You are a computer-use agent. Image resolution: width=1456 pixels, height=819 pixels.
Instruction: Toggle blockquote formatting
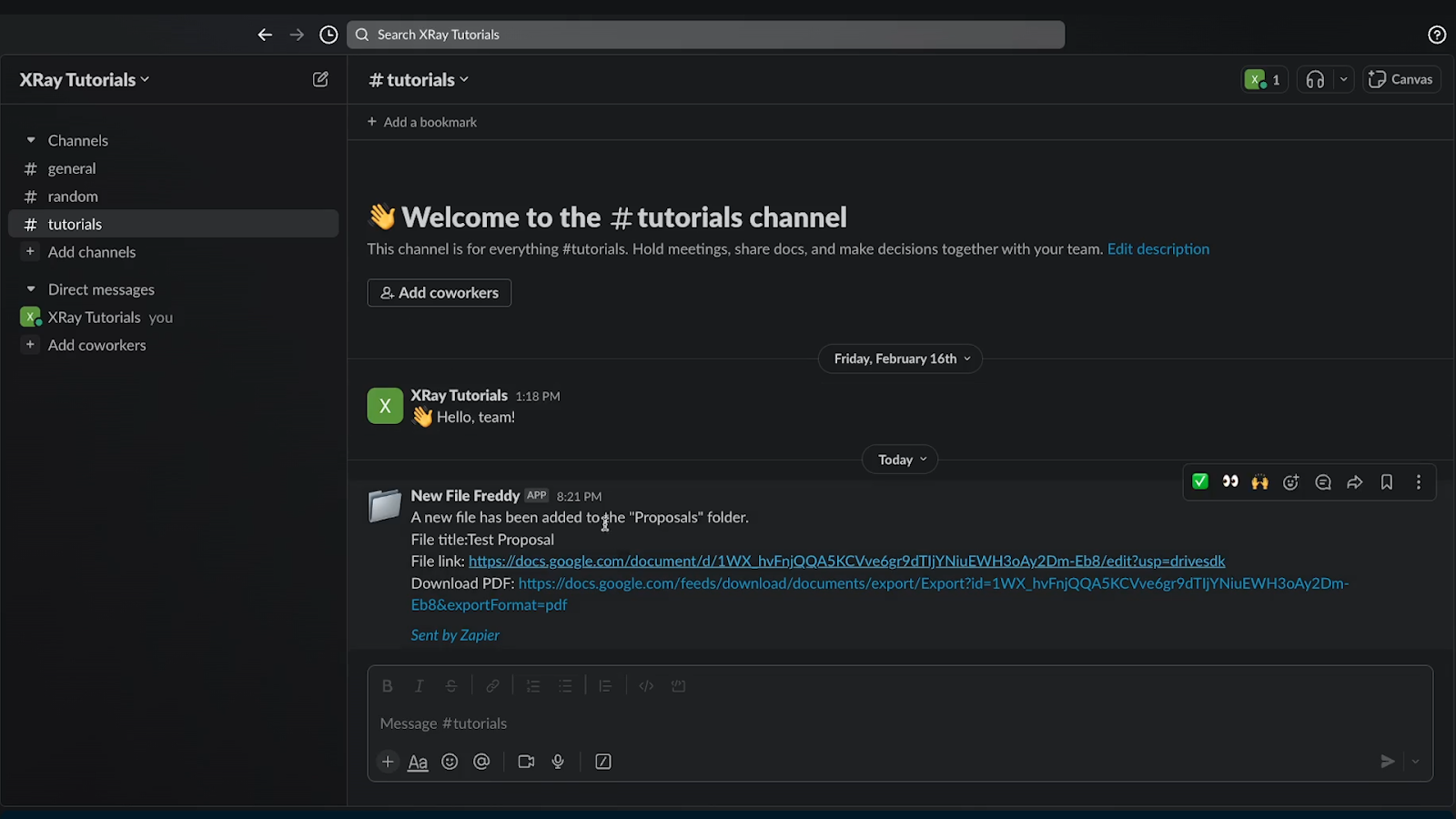pyautogui.click(x=605, y=686)
